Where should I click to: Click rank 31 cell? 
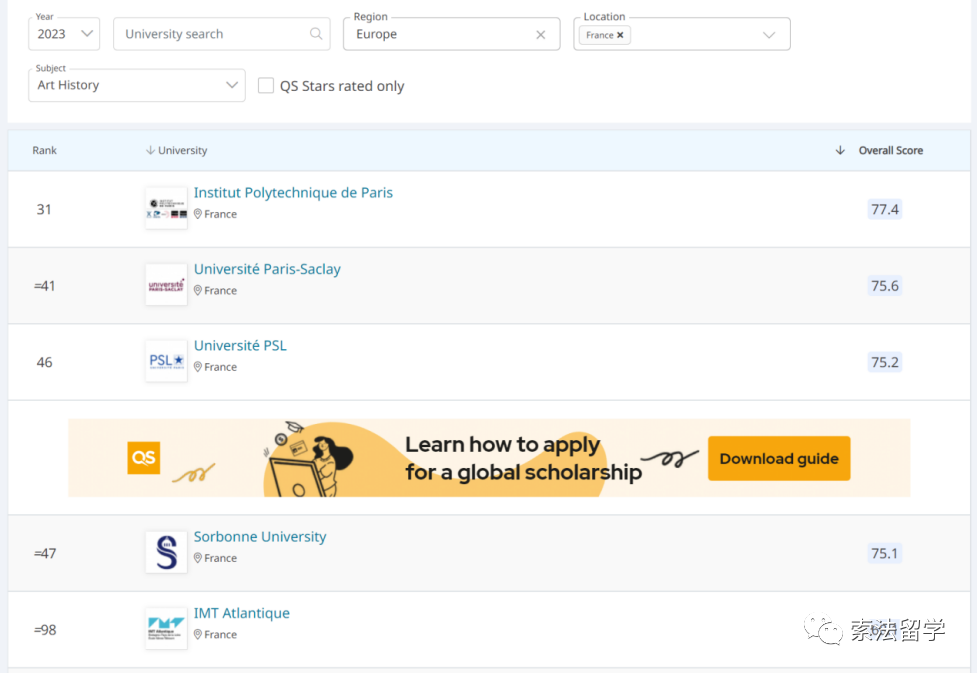[44, 209]
